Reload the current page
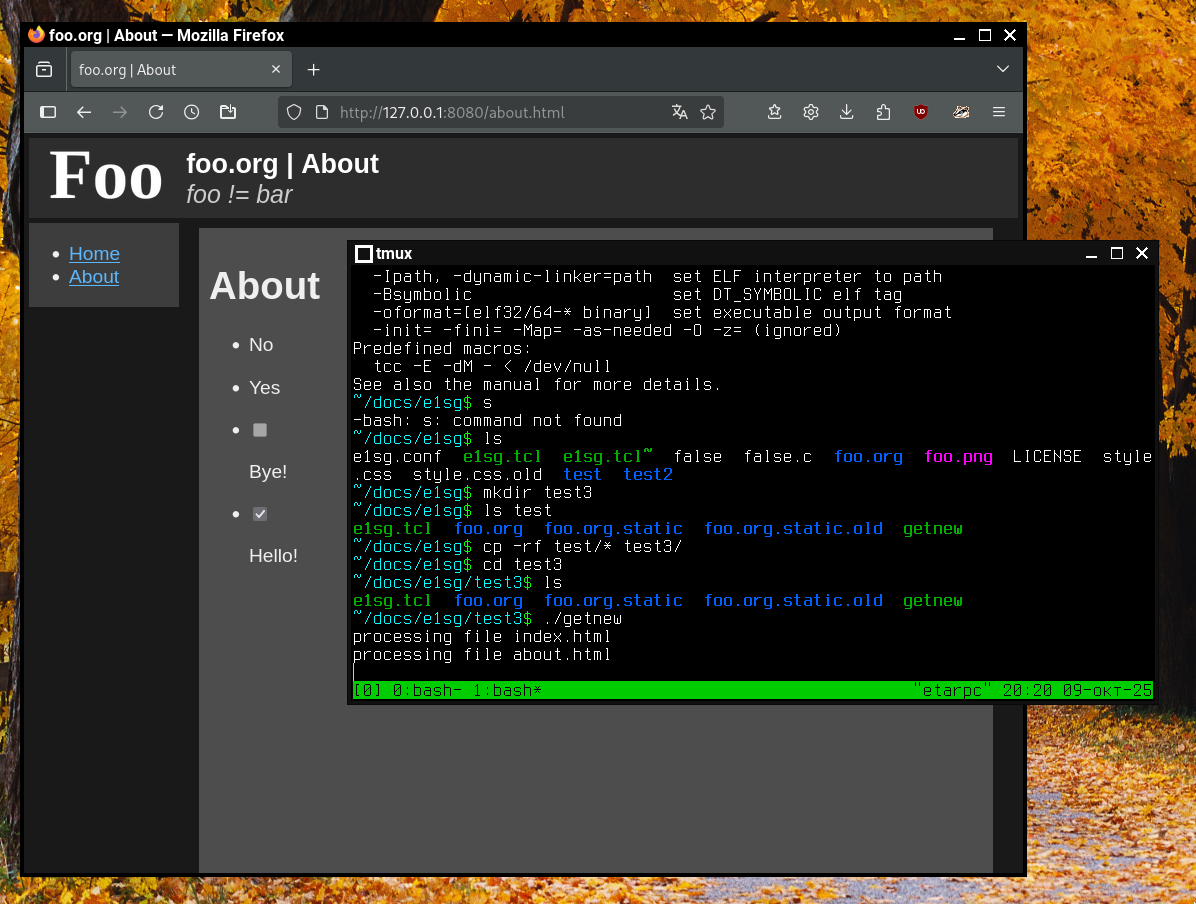Screen dimensions: 1196x904 click(x=156, y=112)
